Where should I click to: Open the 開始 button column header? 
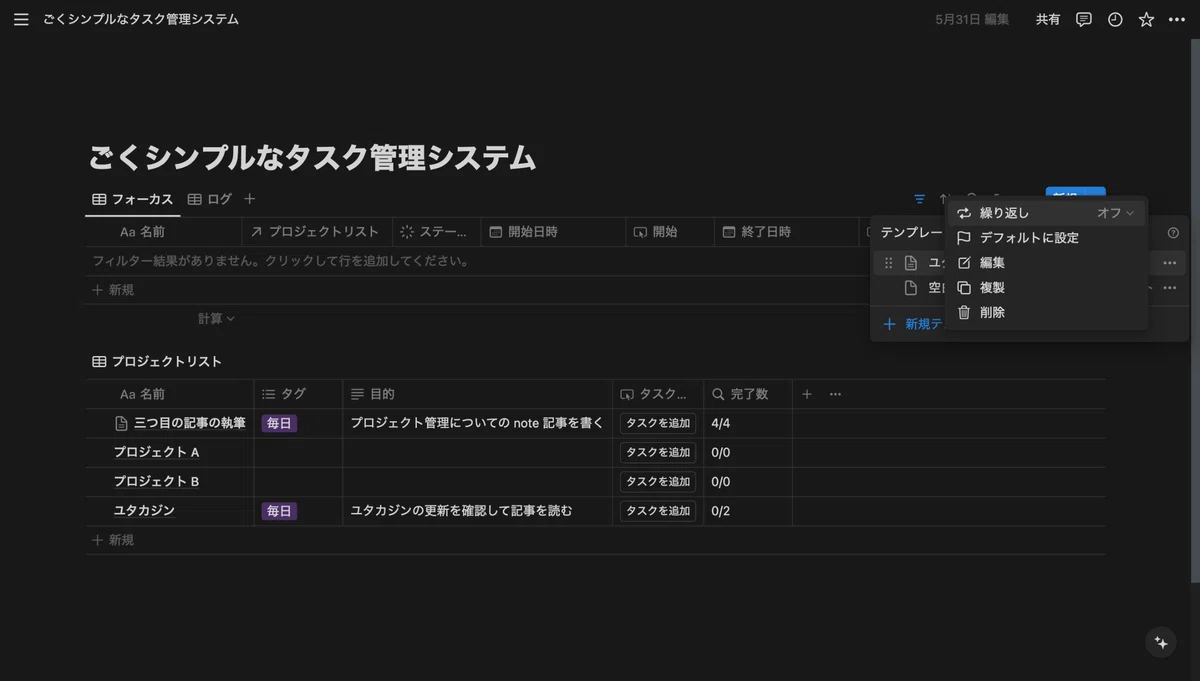click(x=670, y=231)
